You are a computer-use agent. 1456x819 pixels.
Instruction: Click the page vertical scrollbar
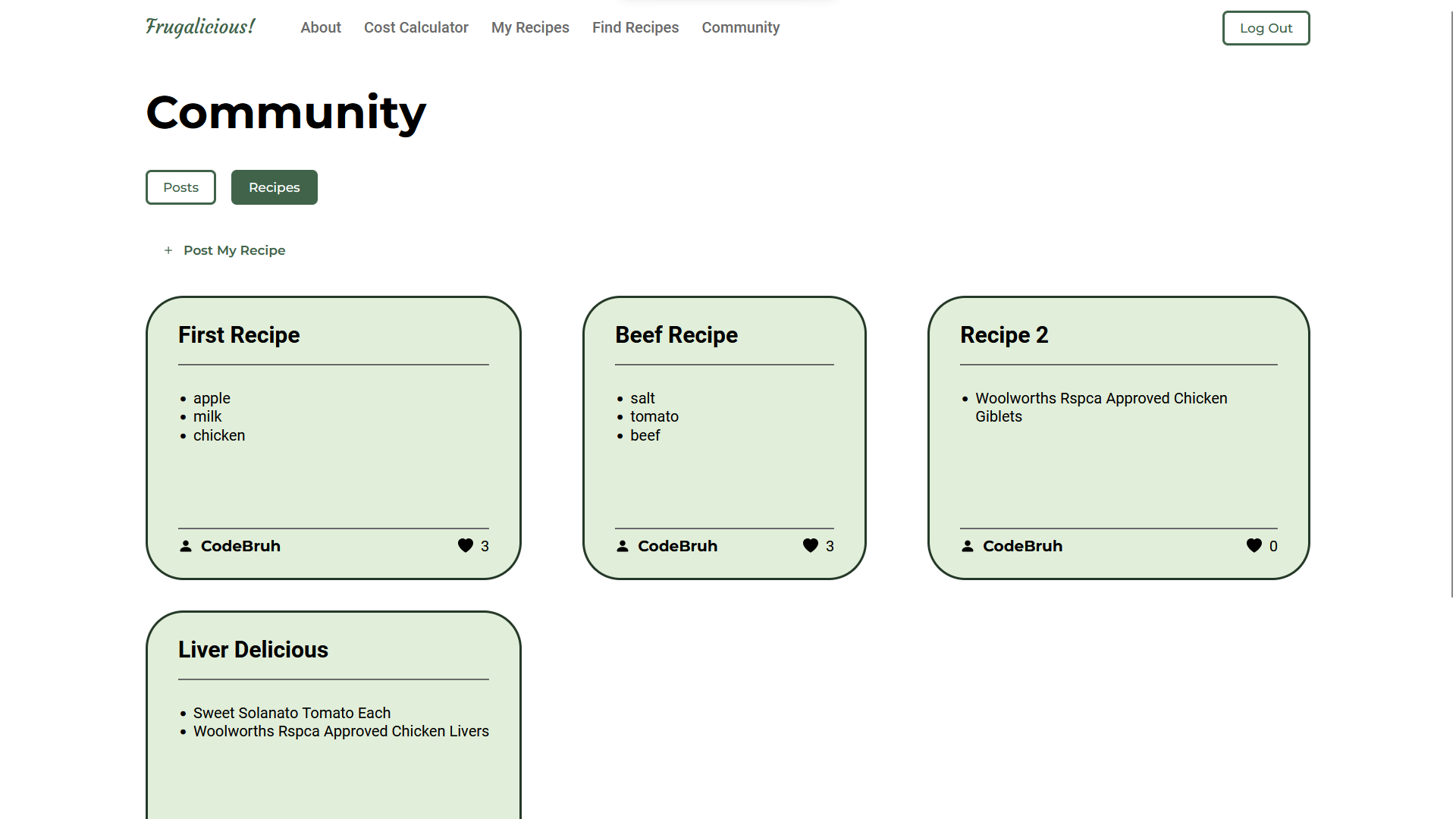click(1451, 303)
